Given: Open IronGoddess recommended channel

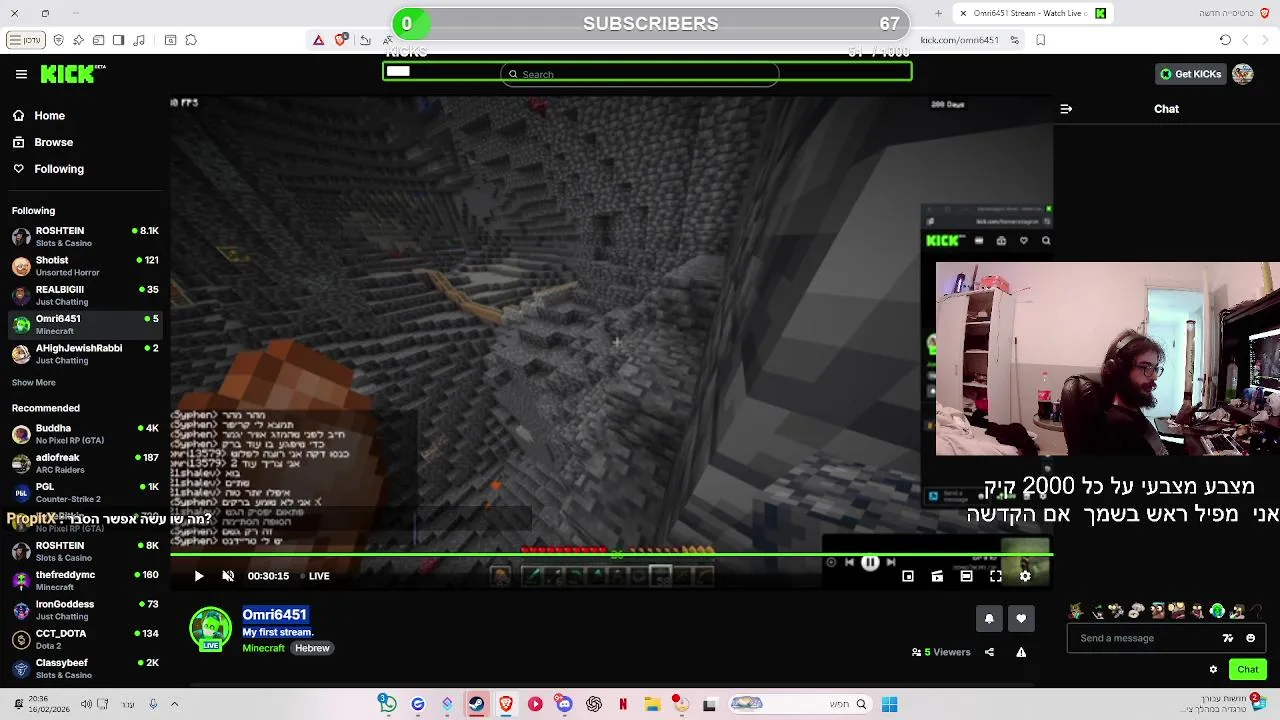Looking at the screenshot, I should click(x=85, y=610).
